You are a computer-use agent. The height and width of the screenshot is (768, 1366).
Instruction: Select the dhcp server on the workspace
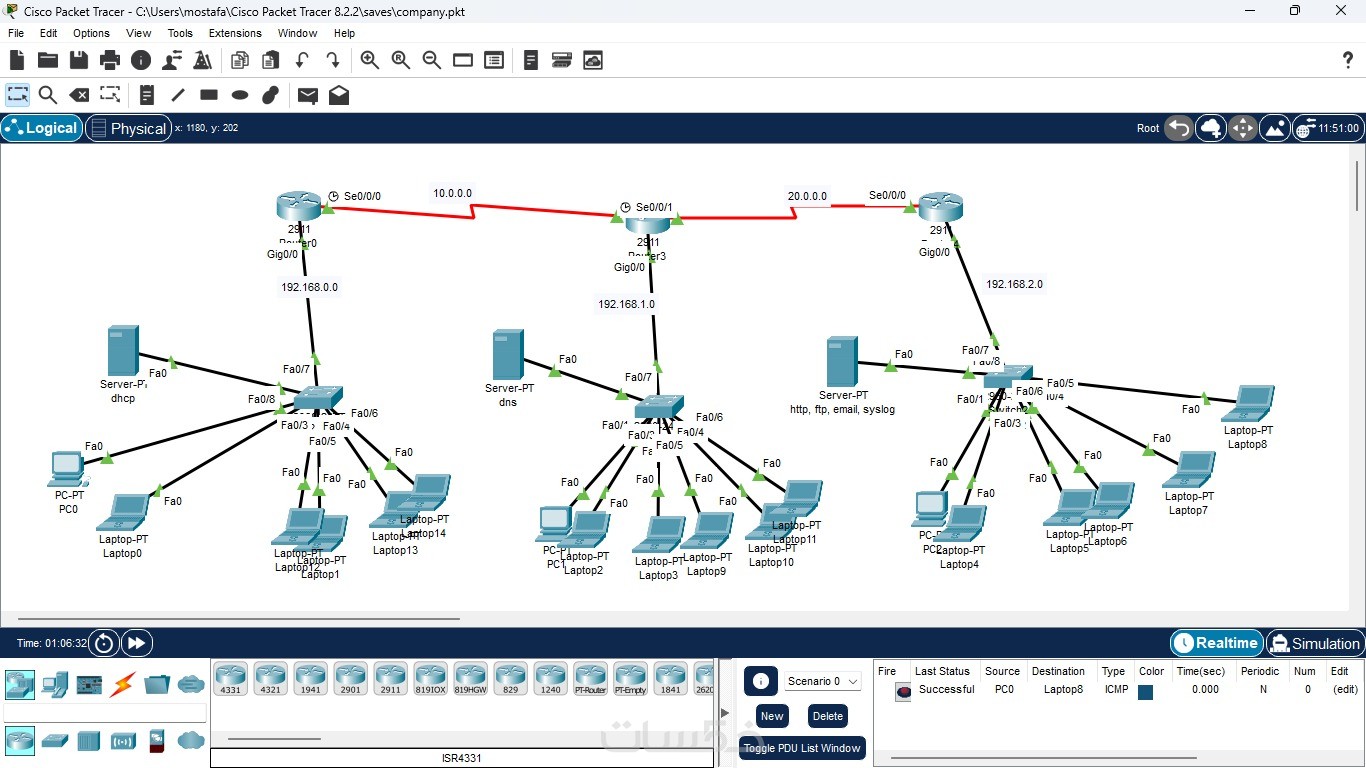coord(123,351)
